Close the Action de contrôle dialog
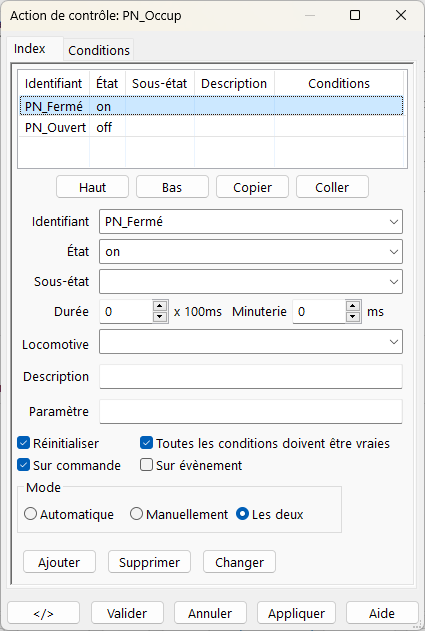Screen dimensions: 425x631 click(x=401, y=15)
